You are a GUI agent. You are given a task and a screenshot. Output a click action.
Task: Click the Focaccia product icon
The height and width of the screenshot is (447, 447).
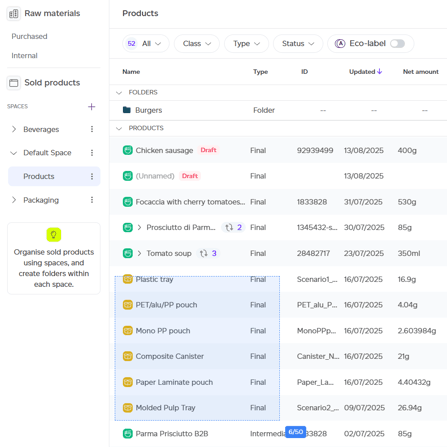(x=128, y=202)
